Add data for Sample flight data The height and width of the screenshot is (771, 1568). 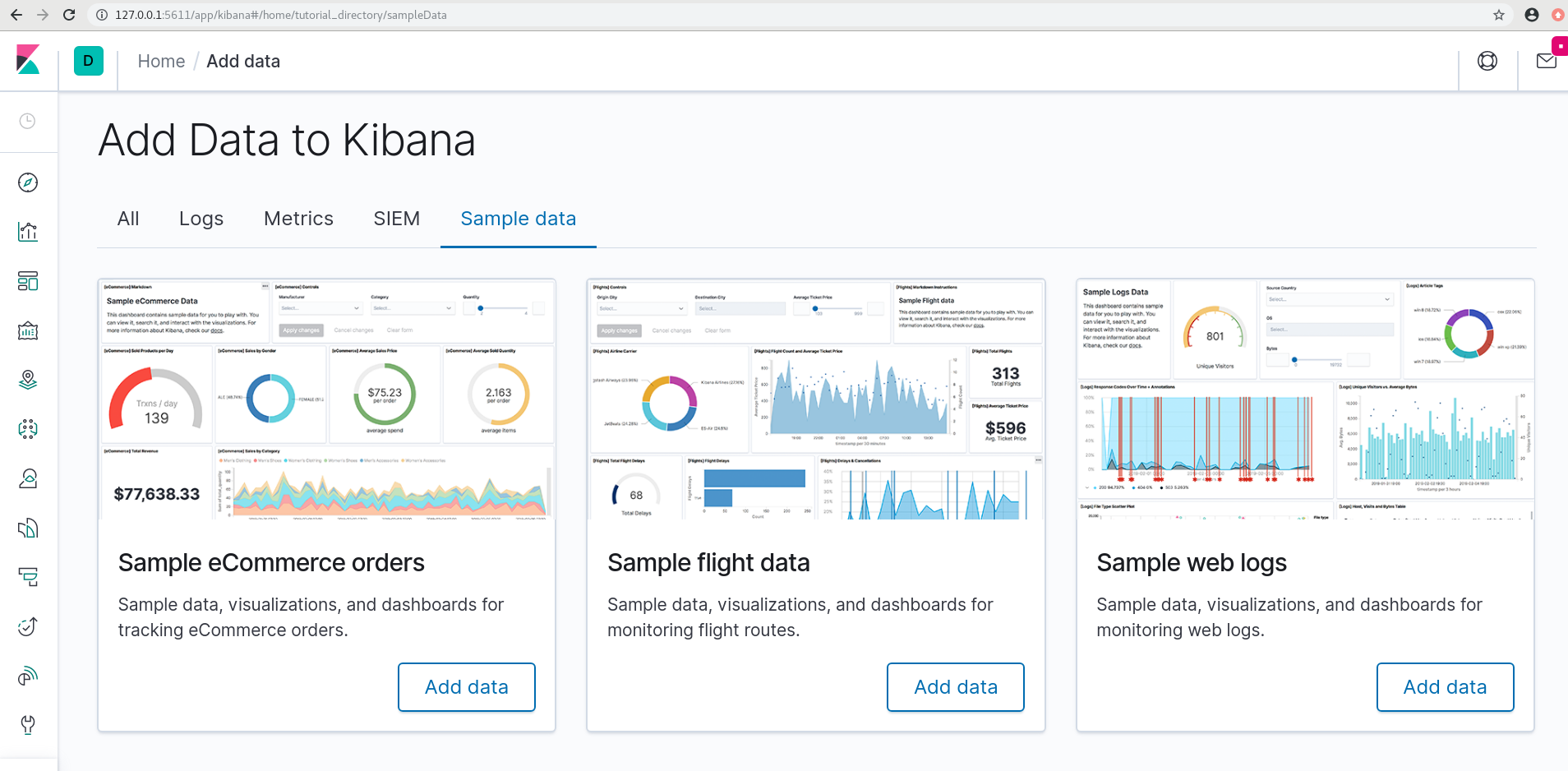coord(956,687)
